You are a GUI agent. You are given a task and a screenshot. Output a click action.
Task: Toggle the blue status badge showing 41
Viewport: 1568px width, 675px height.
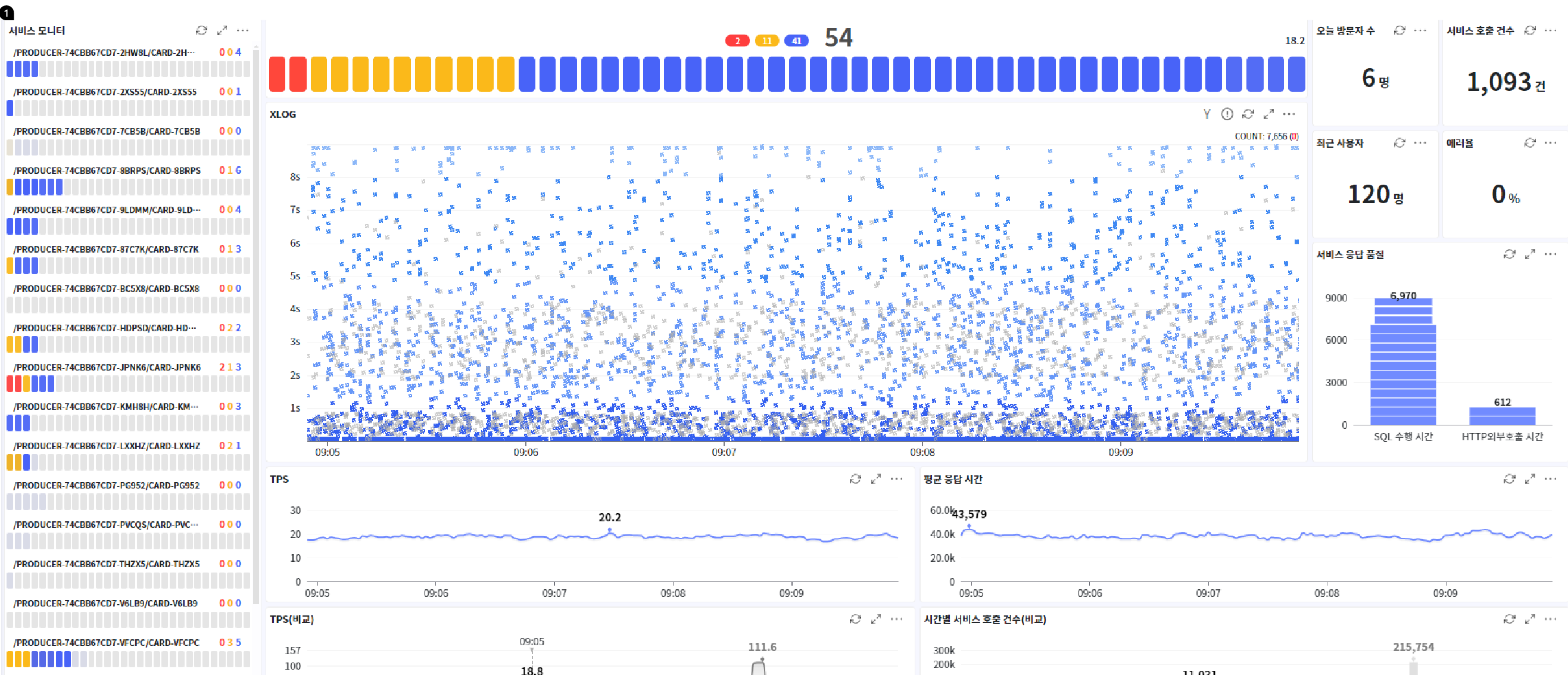(x=796, y=41)
